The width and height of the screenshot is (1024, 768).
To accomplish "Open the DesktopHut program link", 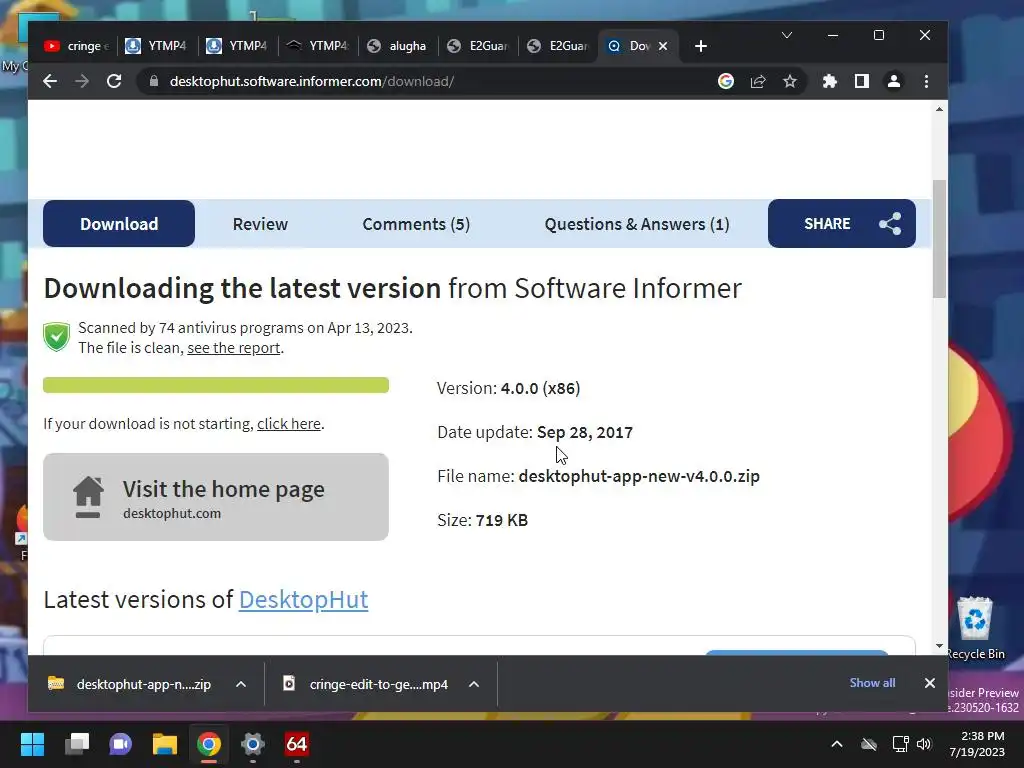I will coord(304,600).
